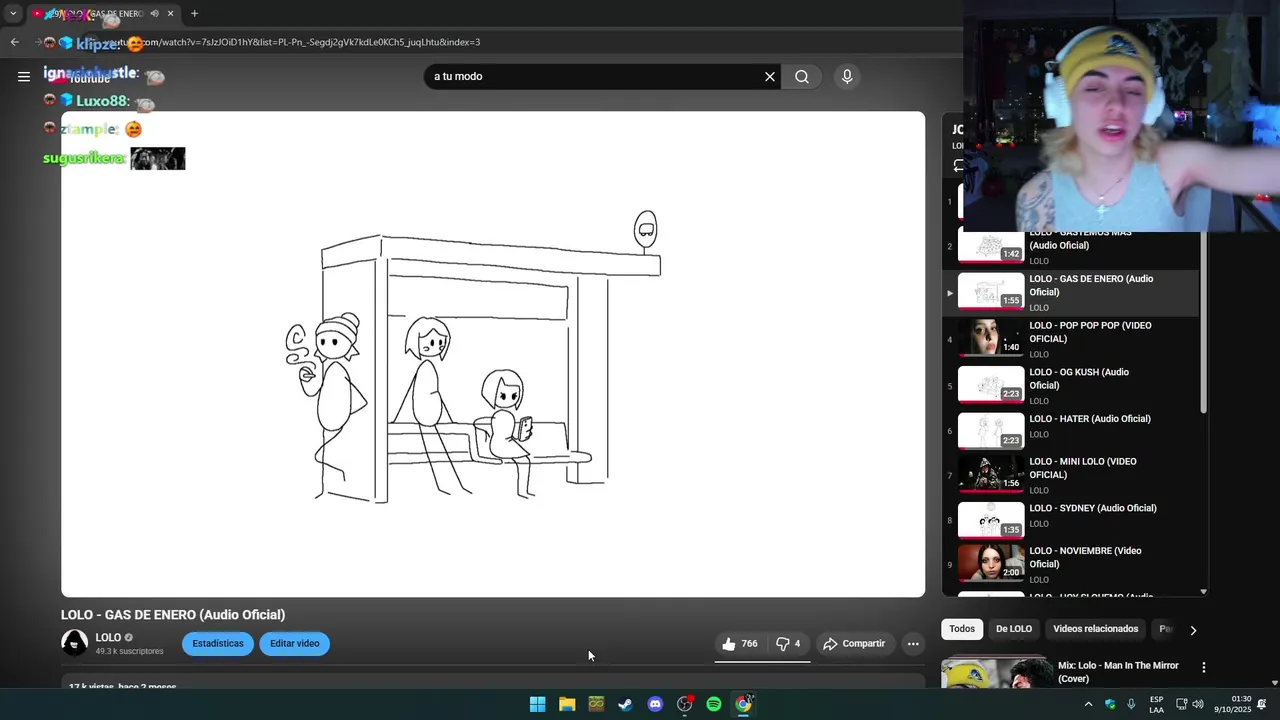Dislike the video with thumbs down
The image size is (1280, 720).
tap(788, 644)
